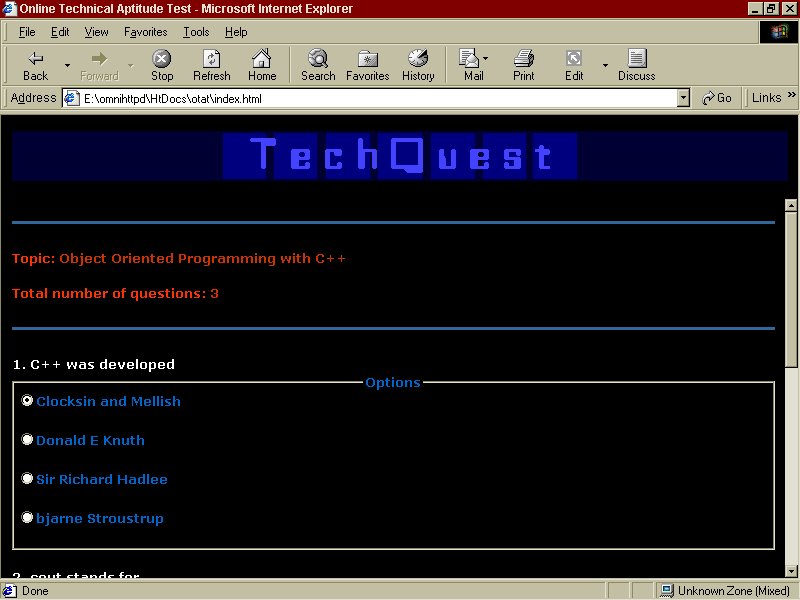The image size is (800, 600).
Task: Click the frame scrollbar down arrow
Action: point(791,571)
